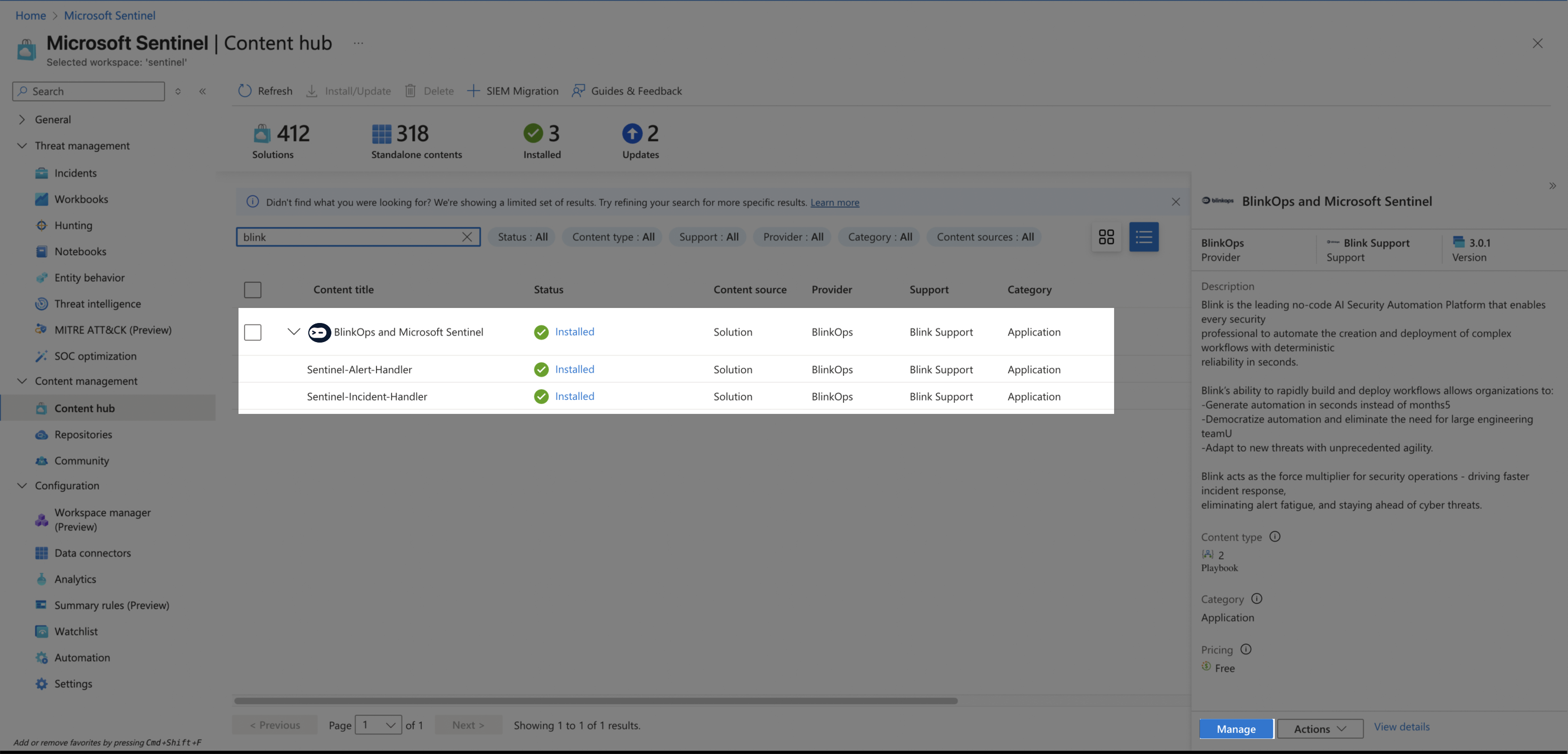
Task: Go to Analytics in the sidebar
Action: click(x=75, y=579)
